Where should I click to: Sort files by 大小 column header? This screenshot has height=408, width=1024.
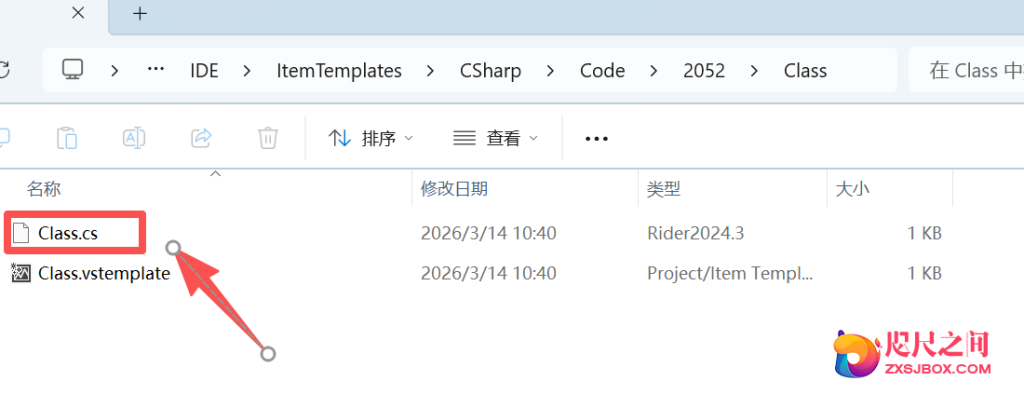pos(850,188)
